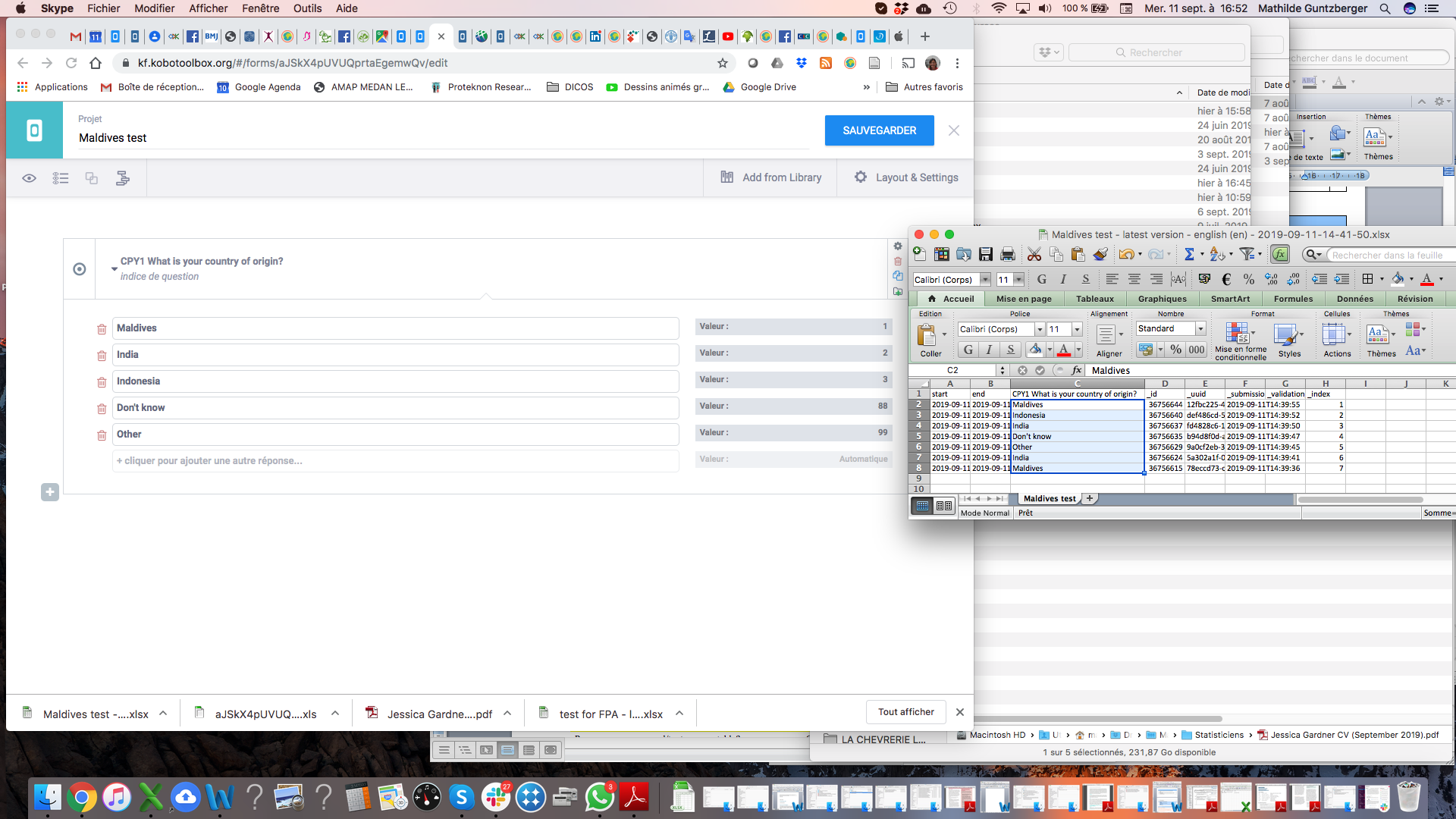Delete the 'Indonesia' answer option via trash icon
Screen dimensions: 1456x819
tap(102, 381)
